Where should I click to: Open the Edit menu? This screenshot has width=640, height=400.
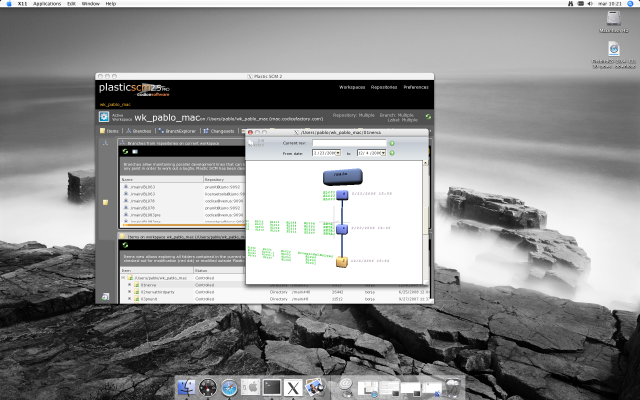click(x=71, y=3)
